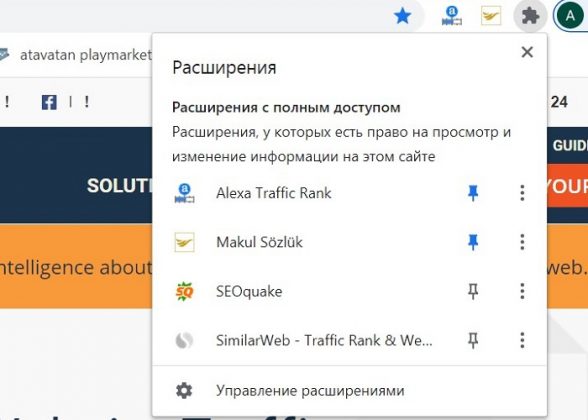Click the blue bookmark star icon
Image resolution: width=588 pixels, height=420 pixels.
(x=403, y=16)
